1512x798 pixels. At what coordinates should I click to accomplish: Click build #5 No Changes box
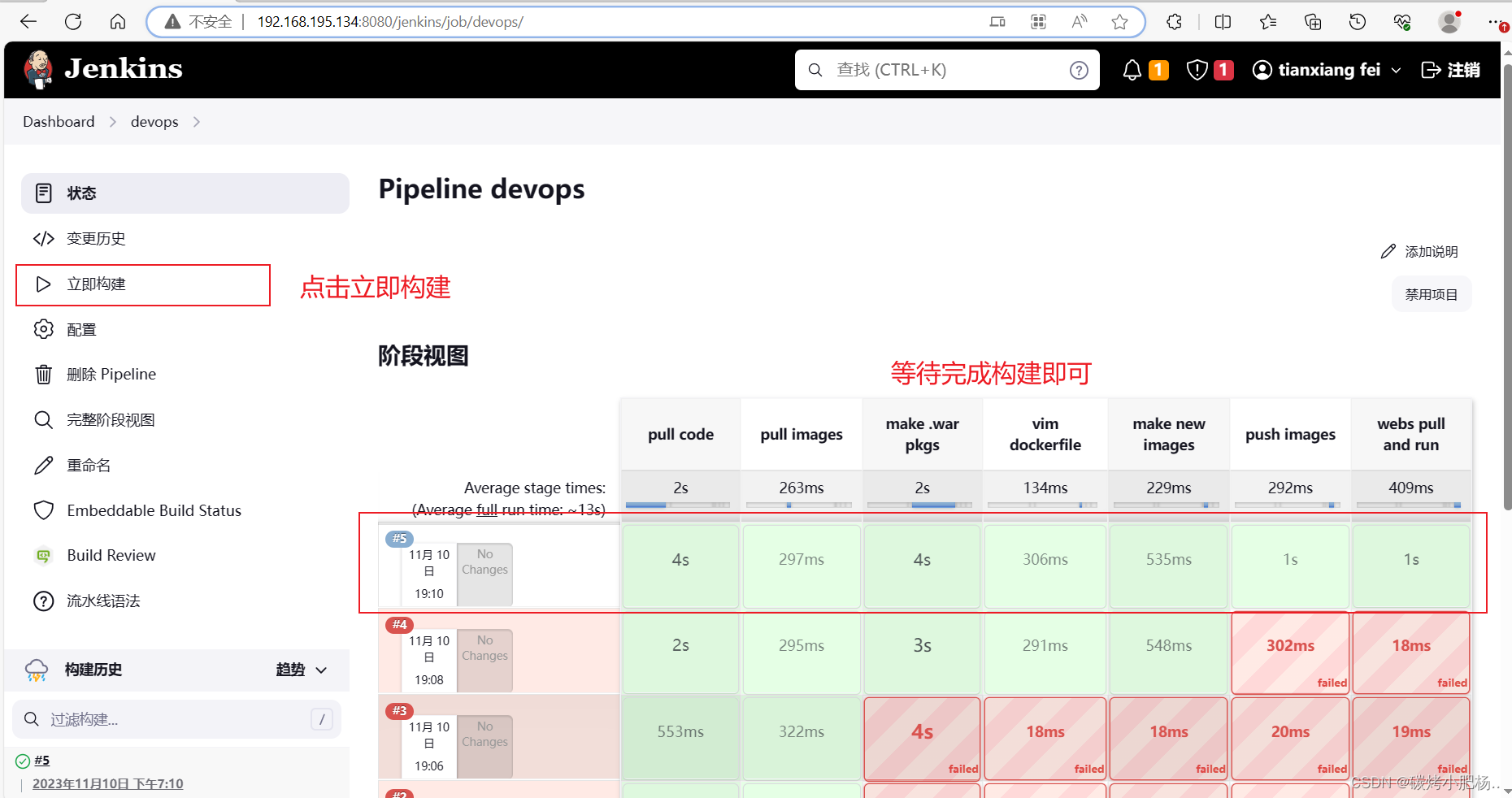[484, 575]
